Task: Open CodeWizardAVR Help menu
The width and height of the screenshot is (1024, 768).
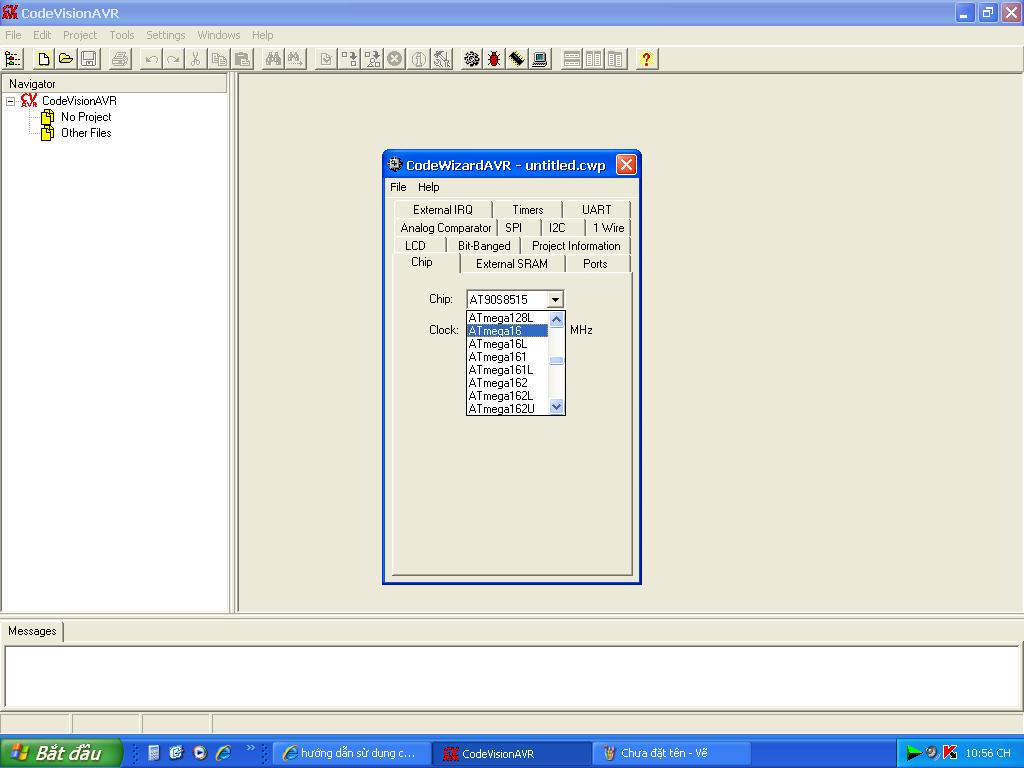Action: coord(428,187)
